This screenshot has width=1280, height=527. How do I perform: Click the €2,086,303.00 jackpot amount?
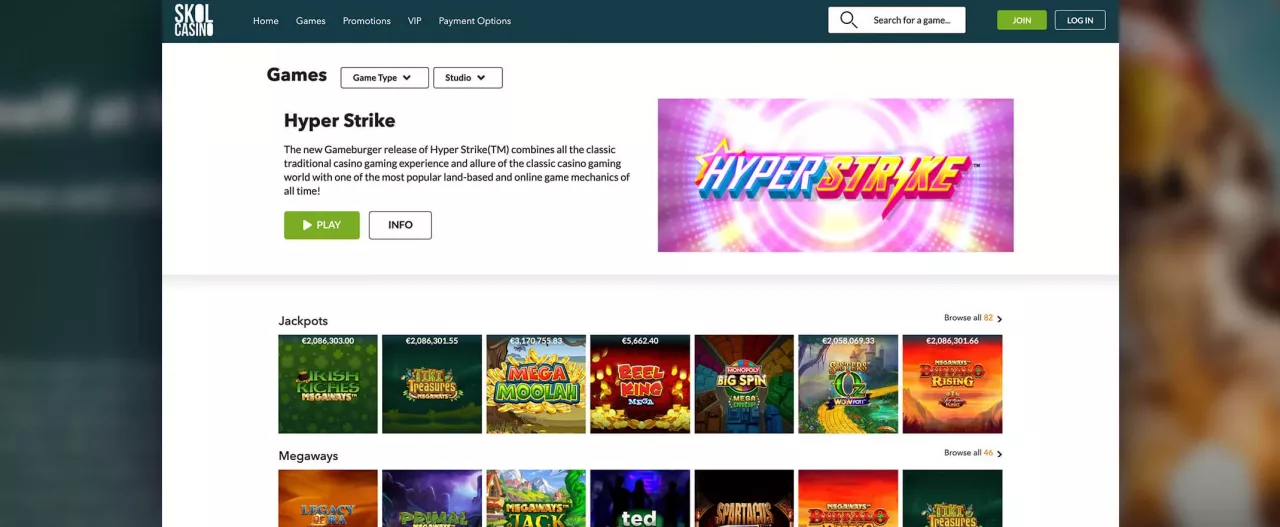pyautogui.click(x=328, y=341)
